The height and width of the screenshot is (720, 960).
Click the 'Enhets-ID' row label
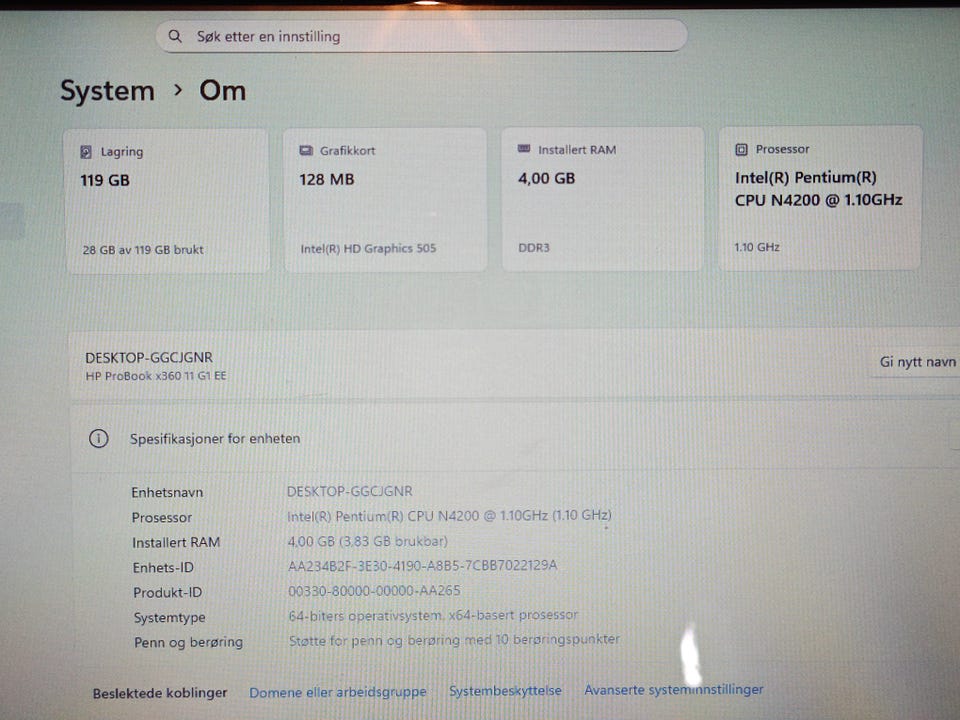[163, 568]
